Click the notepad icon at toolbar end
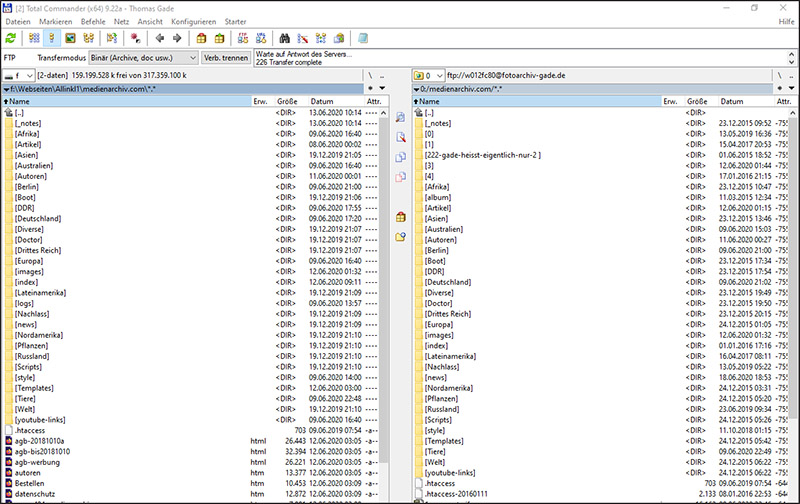Viewport: 800px width, 504px height. click(363, 38)
